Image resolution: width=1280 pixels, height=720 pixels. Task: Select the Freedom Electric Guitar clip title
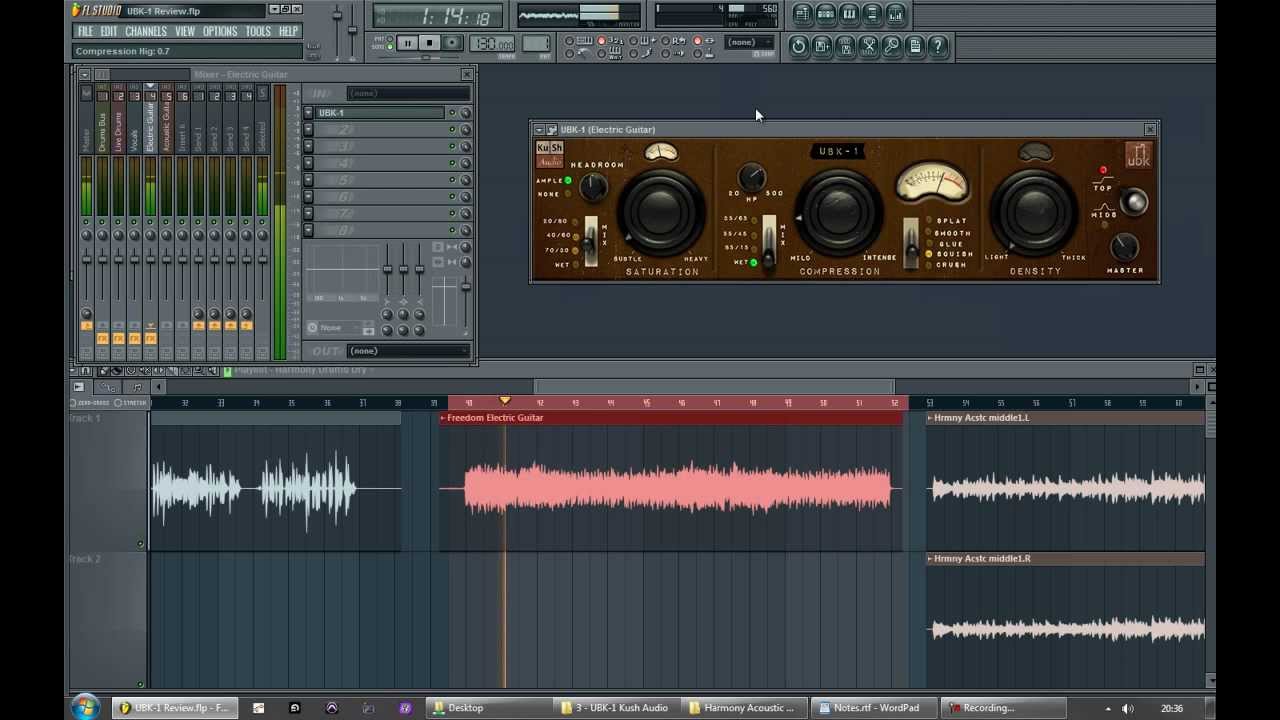495,418
